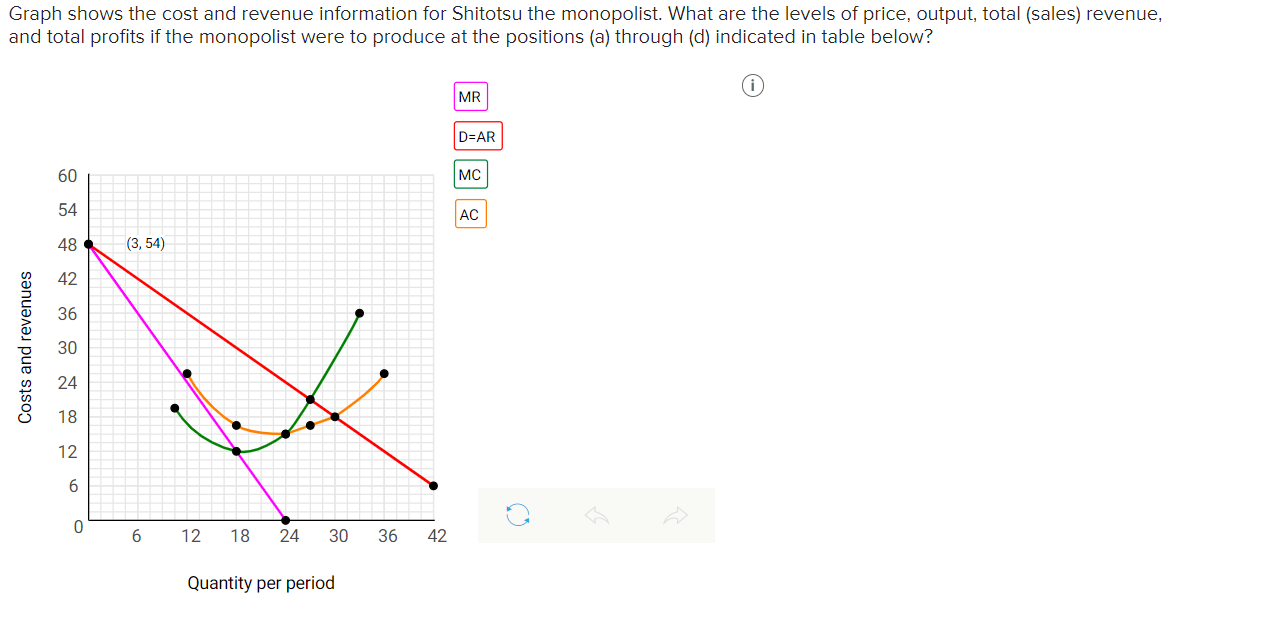Click the undo arrow icon
This screenshot has width=1262, height=635.
click(597, 515)
